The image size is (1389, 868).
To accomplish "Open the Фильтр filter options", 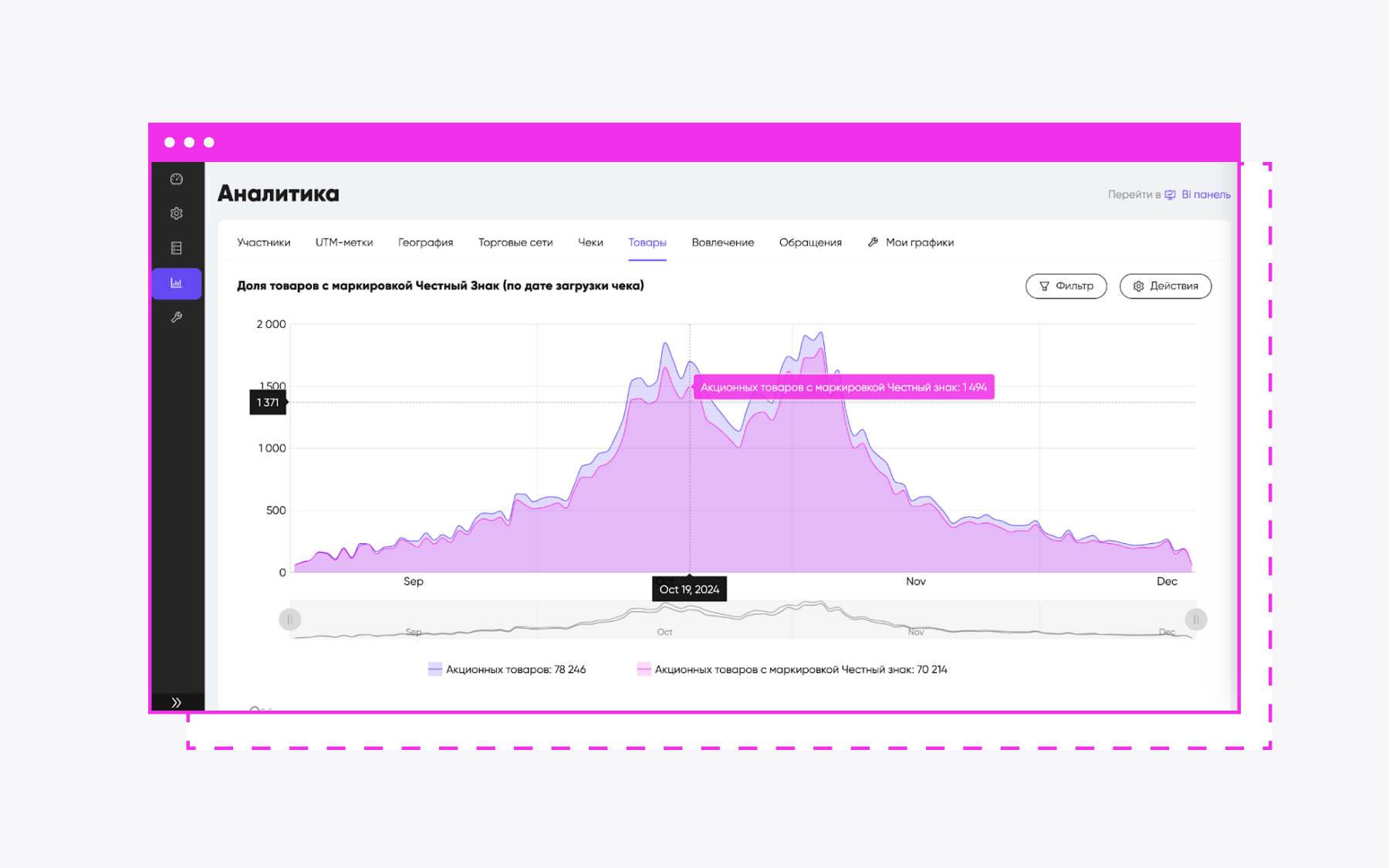I will pos(1066,286).
